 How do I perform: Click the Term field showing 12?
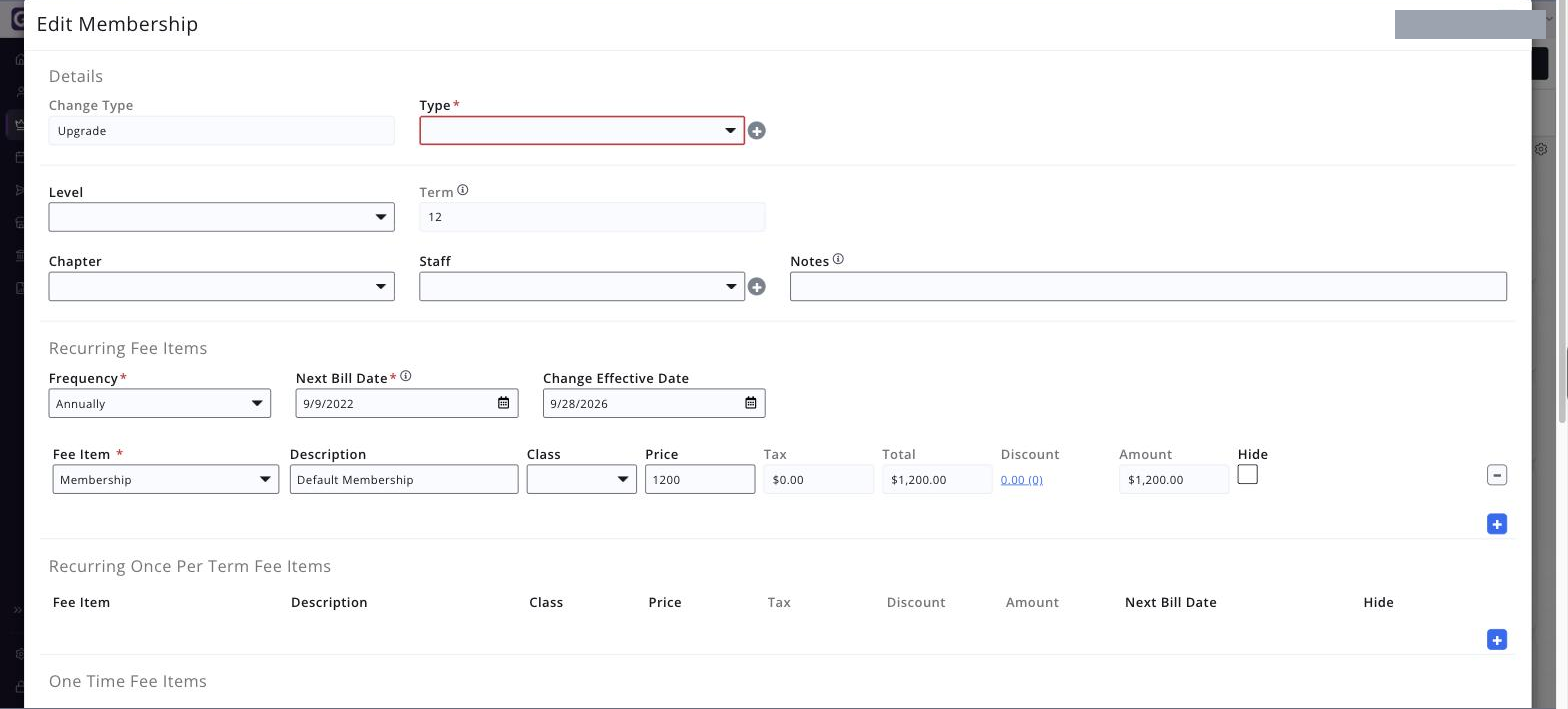[x=593, y=217]
